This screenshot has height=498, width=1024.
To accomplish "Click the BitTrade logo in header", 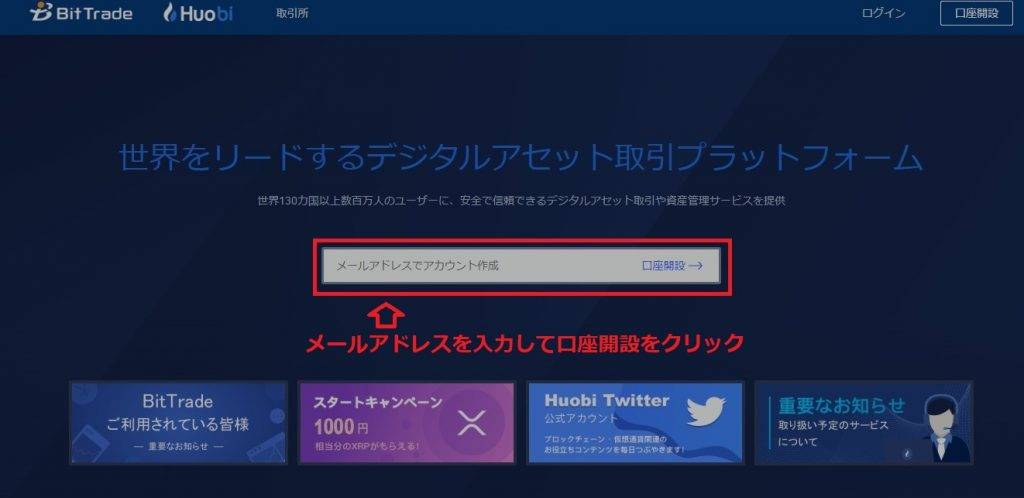I will point(82,13).
